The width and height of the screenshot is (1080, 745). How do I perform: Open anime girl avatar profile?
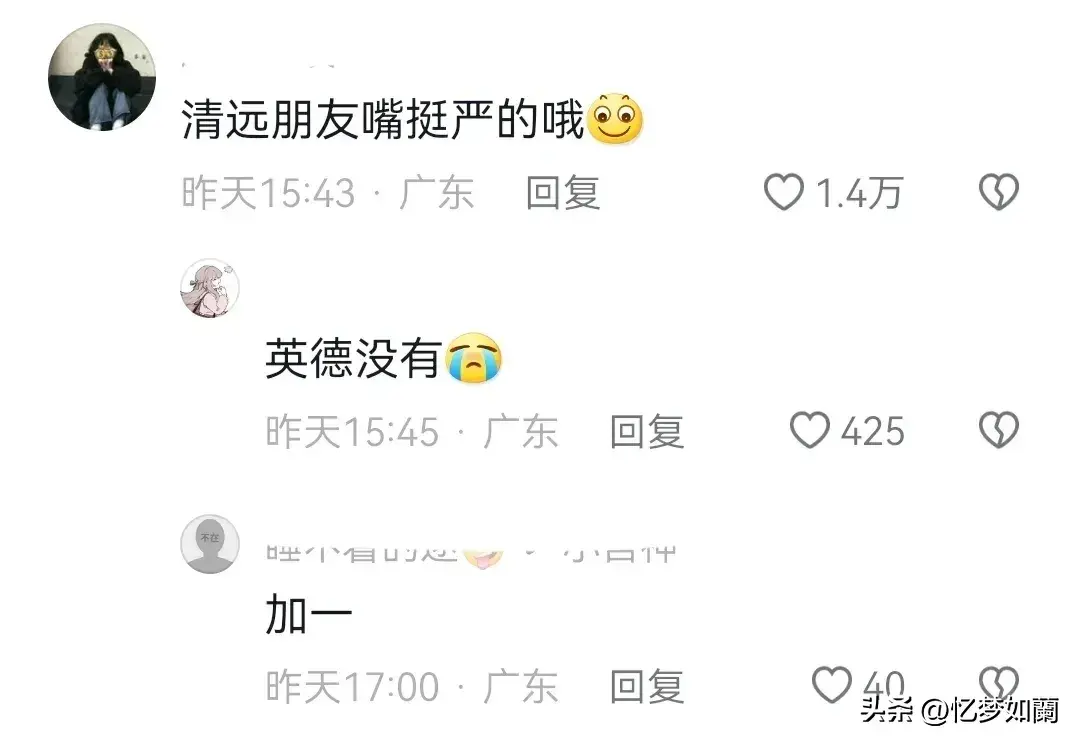pyautogui.click(x=209, y=288)
